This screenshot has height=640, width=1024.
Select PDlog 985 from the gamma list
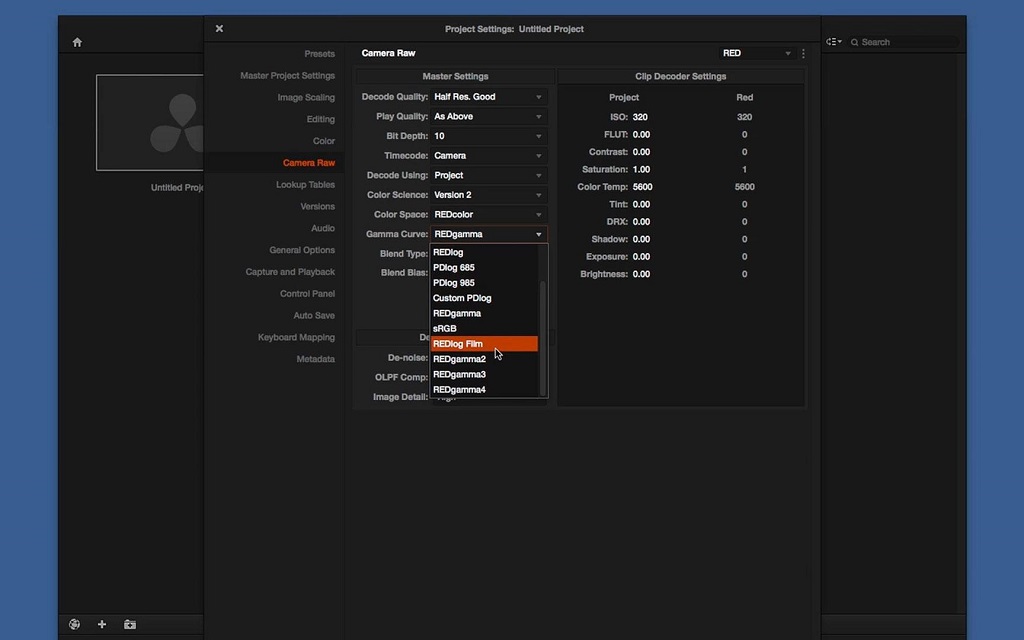coord(484,283)
